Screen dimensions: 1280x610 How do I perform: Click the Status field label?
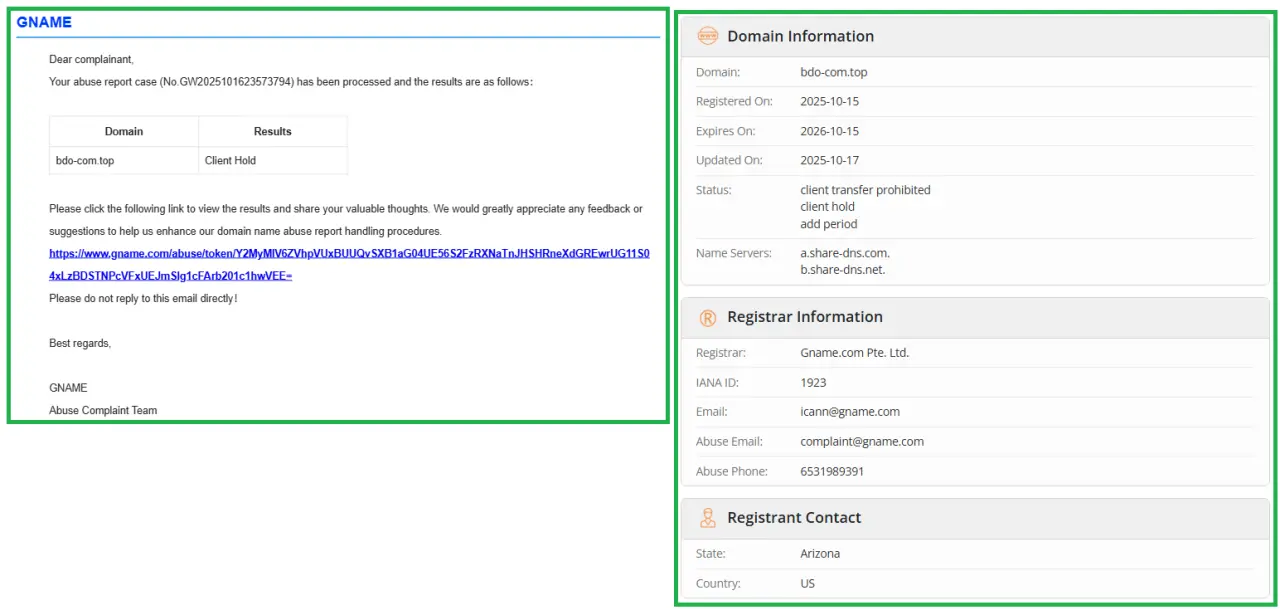pyautogui.click(x=714, y=190)
